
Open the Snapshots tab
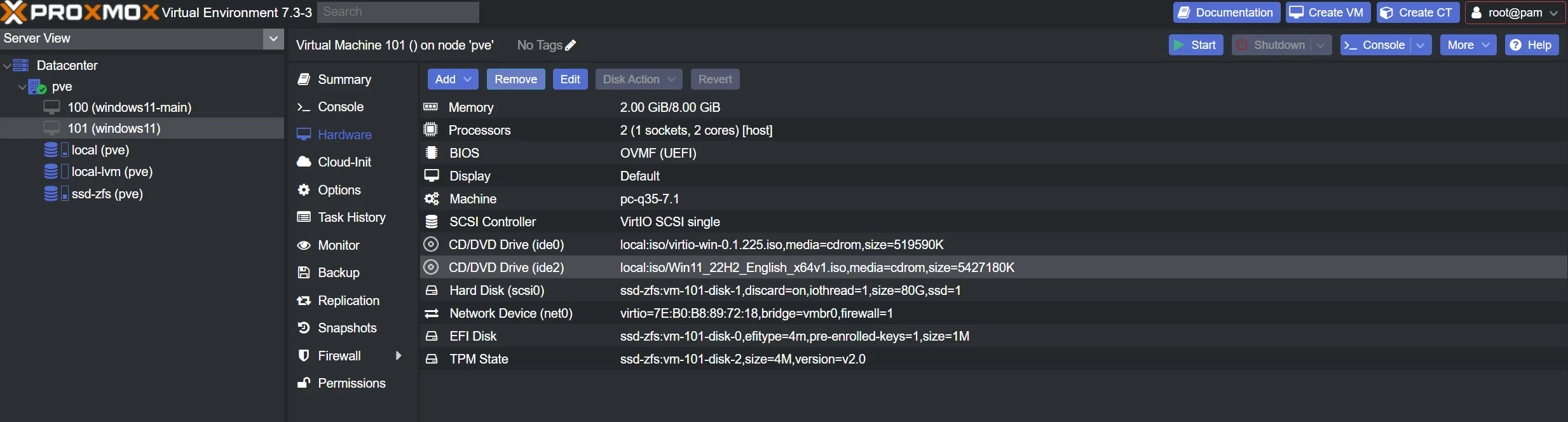pyautogui.click(x=347, y=328)
